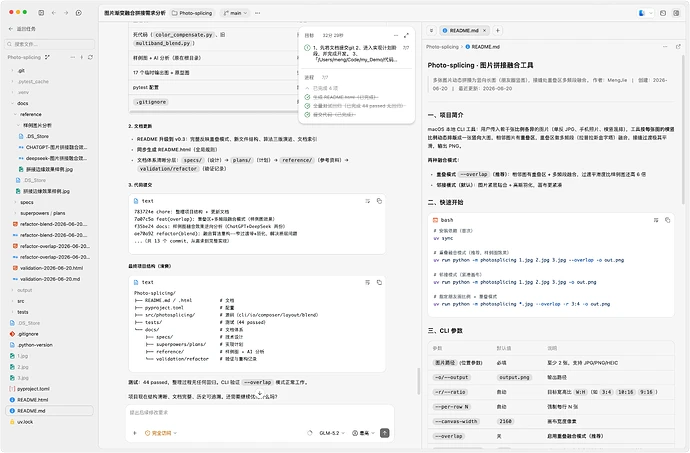Viewport: 690px width, 453px height.
Task: Click Photo-splicing in README breadcrumb
Action: [442, 47]
